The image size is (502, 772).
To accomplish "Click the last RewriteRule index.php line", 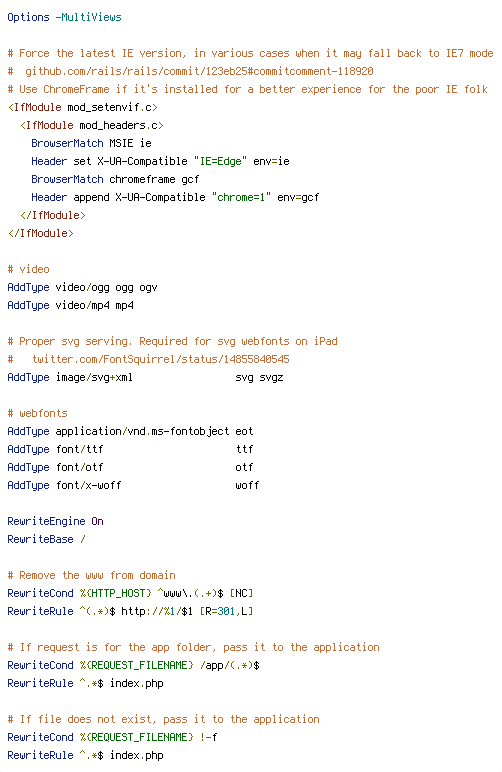I will (85, 755).
